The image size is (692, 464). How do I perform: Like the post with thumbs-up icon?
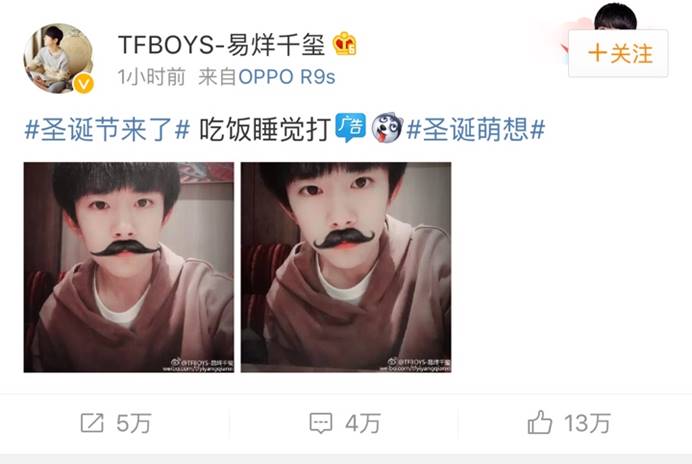pos(539,422)
